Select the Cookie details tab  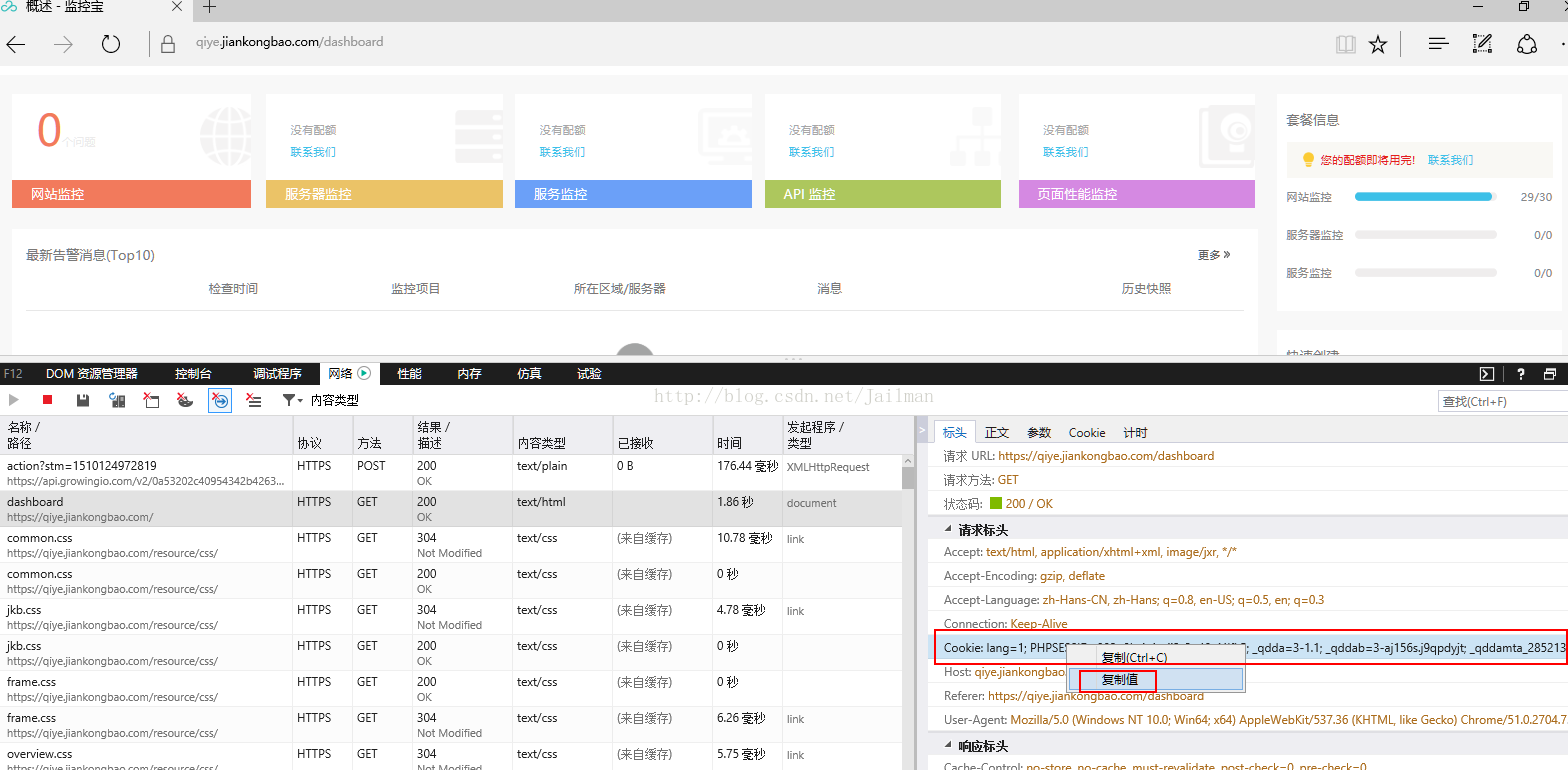[x=1087, y=432]
